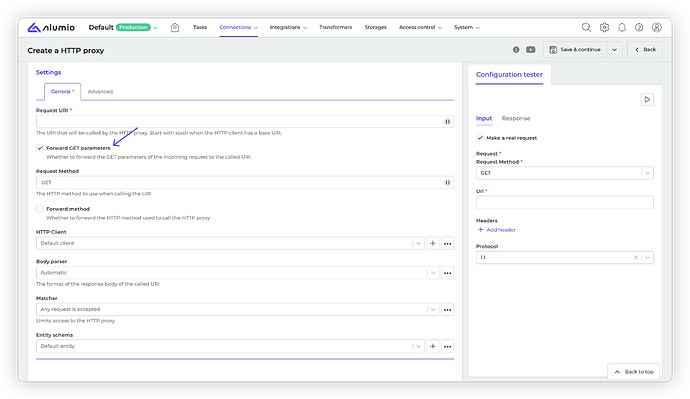This screenshot has width=690, height=399.
Task: Open the search magnifier icon
Action: [x=586, y=27]
